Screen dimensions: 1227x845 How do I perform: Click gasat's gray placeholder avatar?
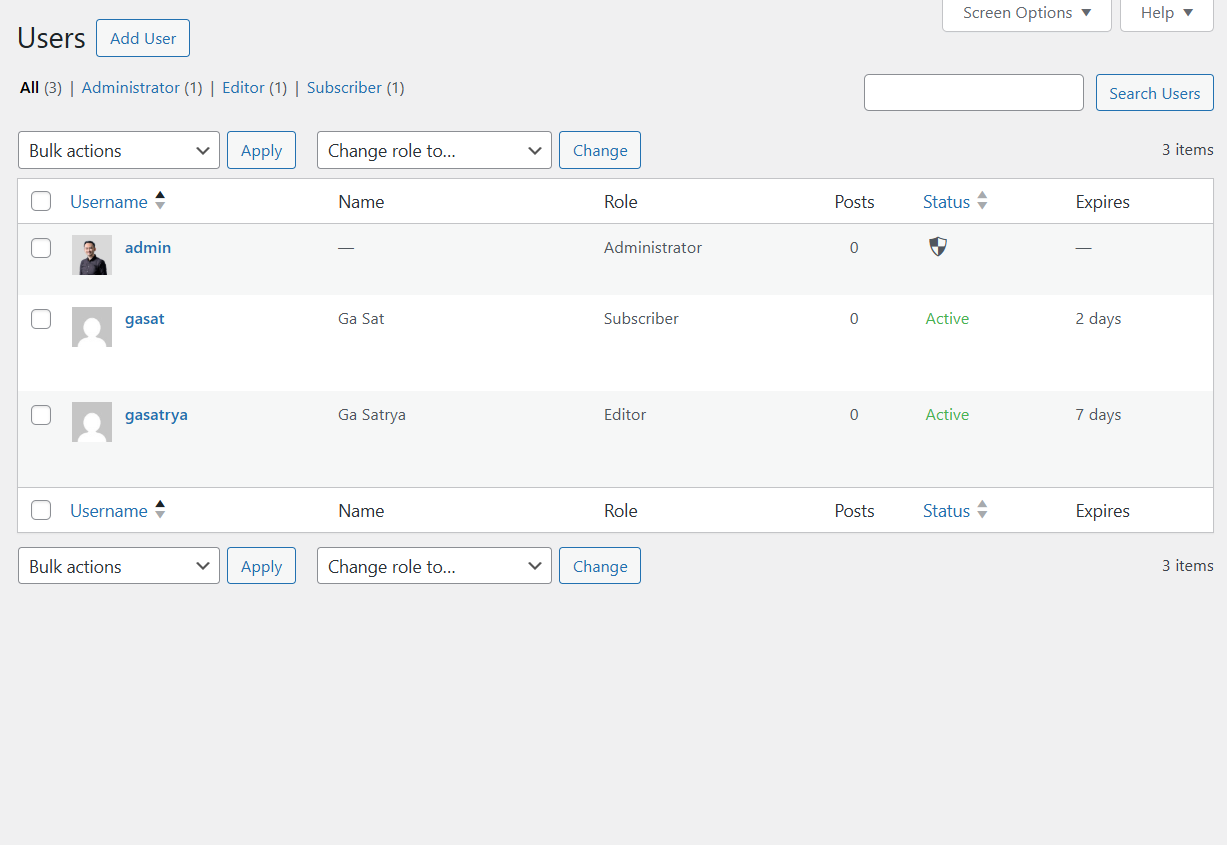coord(91,327)
